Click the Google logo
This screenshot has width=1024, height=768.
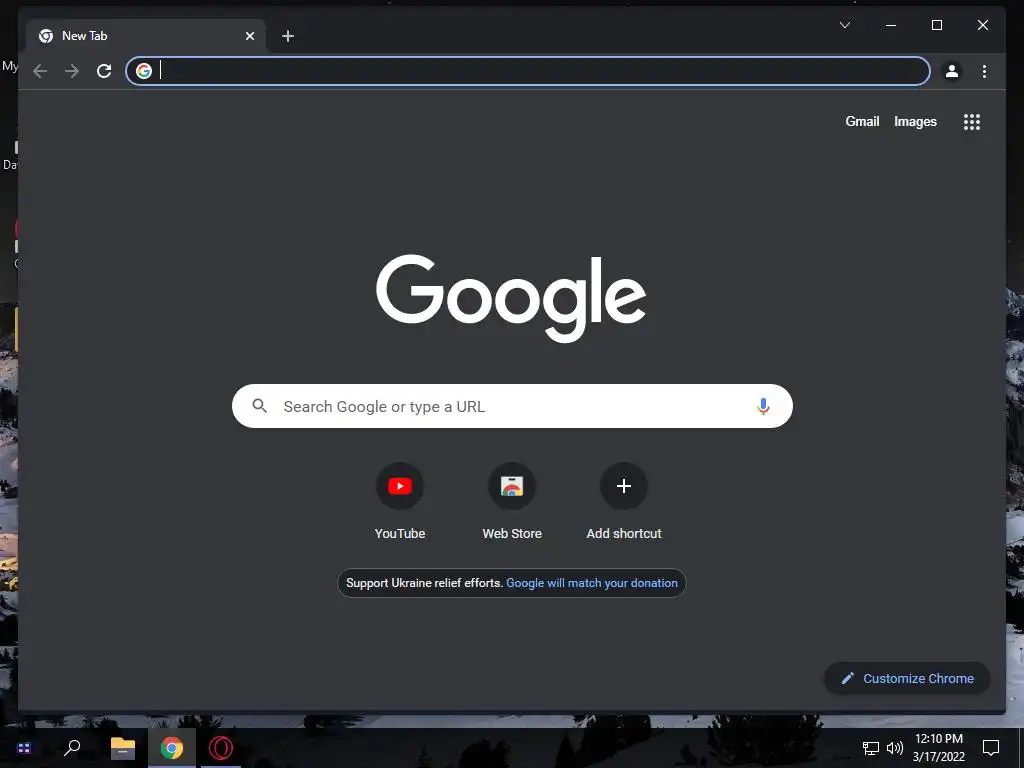pyautogui.click(x=511, y=298)
